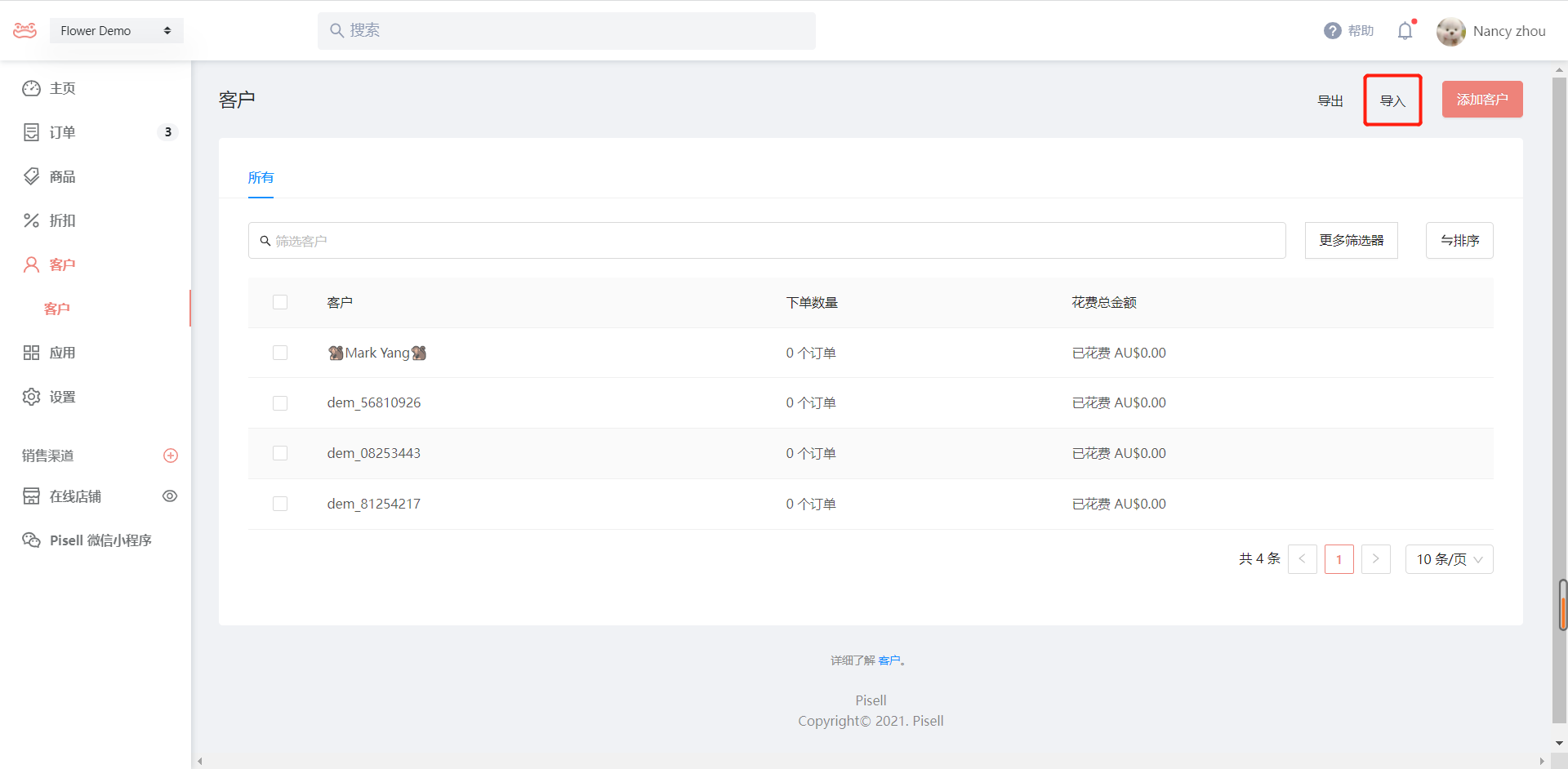Open the customers person icon 客户
The width and height of the screenshot is (1568, 769).
31,264
